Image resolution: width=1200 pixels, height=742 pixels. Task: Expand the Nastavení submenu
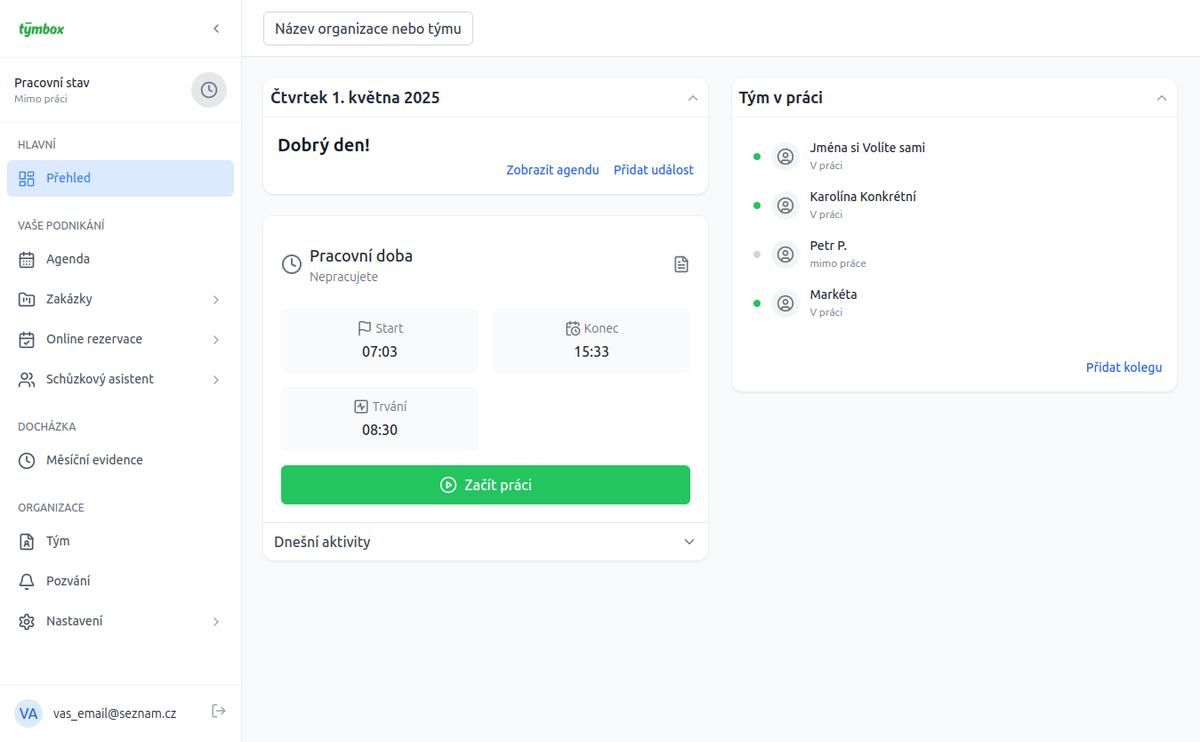tap(216, 622)
